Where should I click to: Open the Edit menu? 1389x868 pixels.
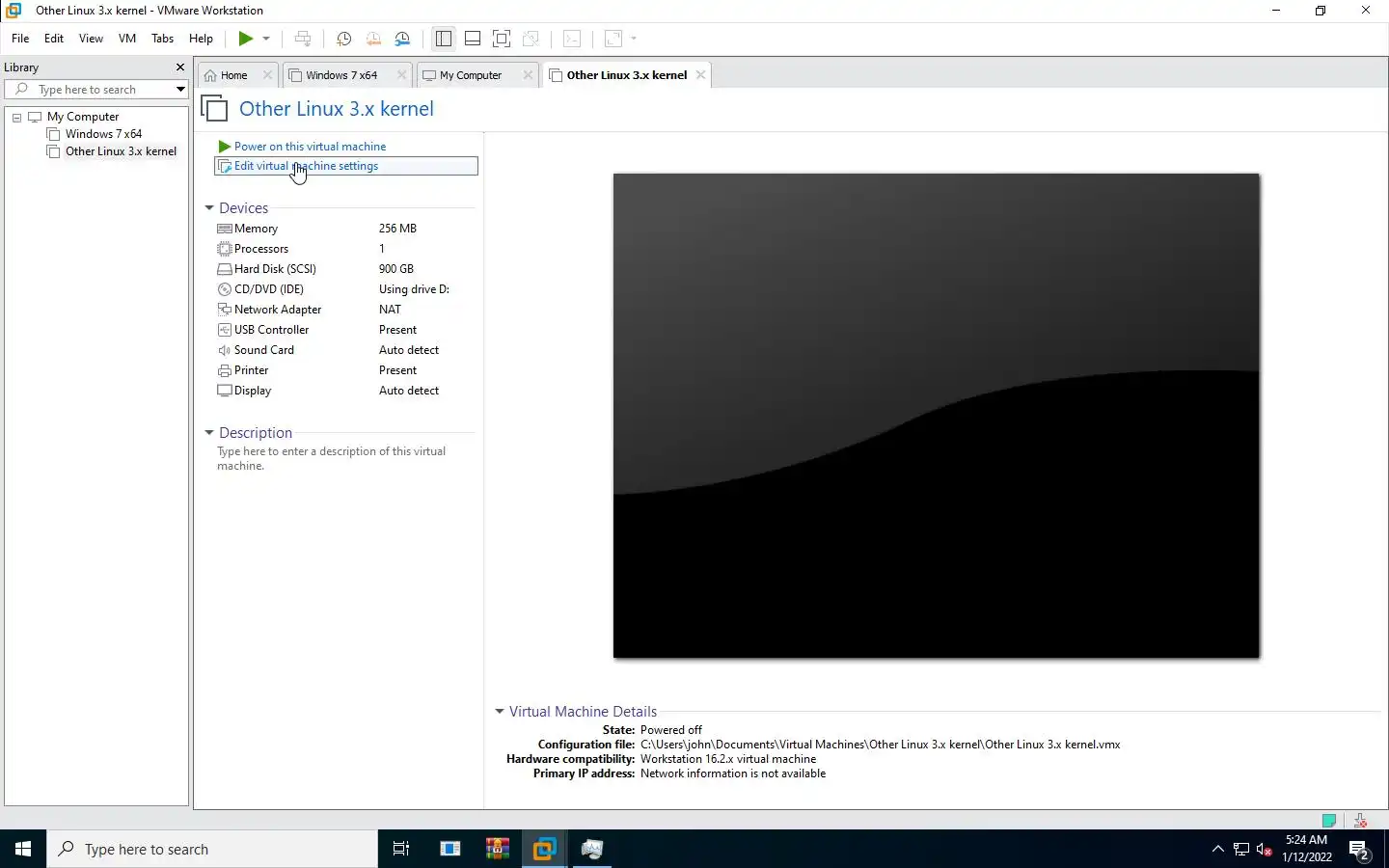click(x=54, y=39)
